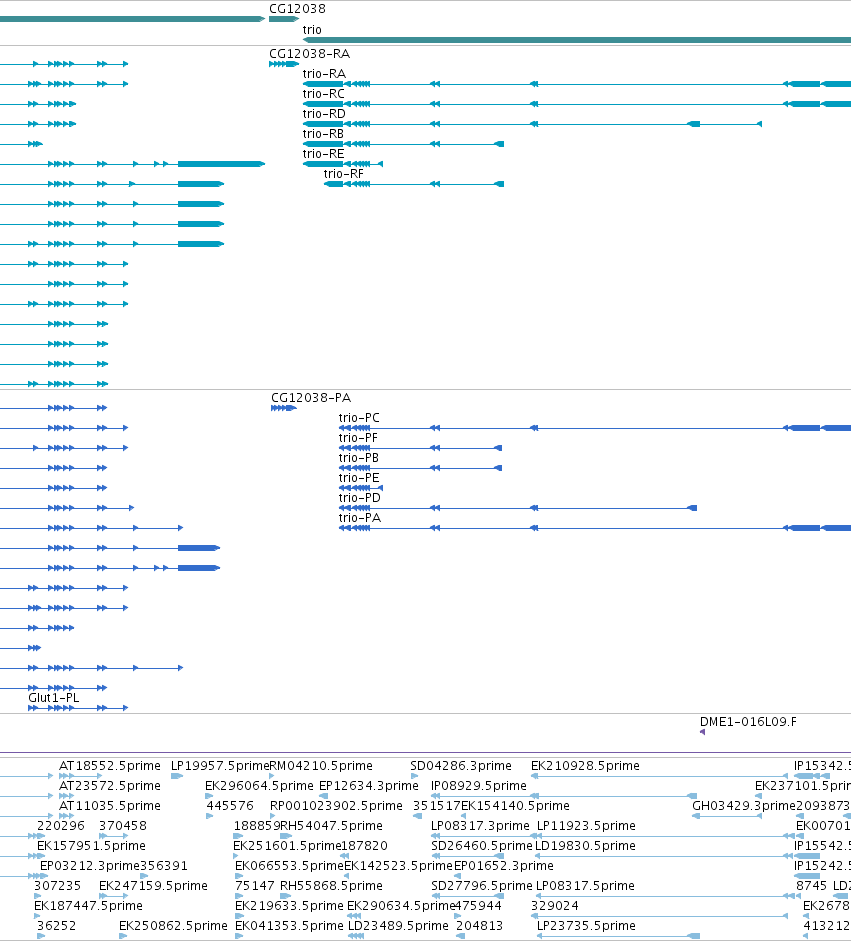Select the LP08317.5prime EST label
The width and height of the screenshot is (851, 941).
[585, 886]
